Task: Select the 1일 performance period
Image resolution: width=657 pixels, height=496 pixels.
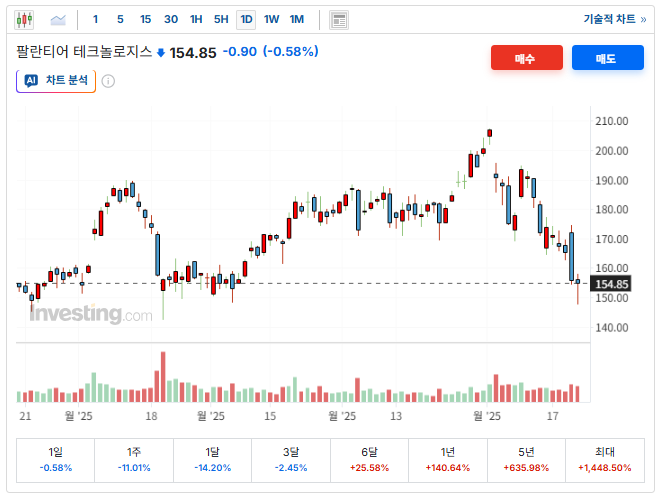Action: pos(55,460)
